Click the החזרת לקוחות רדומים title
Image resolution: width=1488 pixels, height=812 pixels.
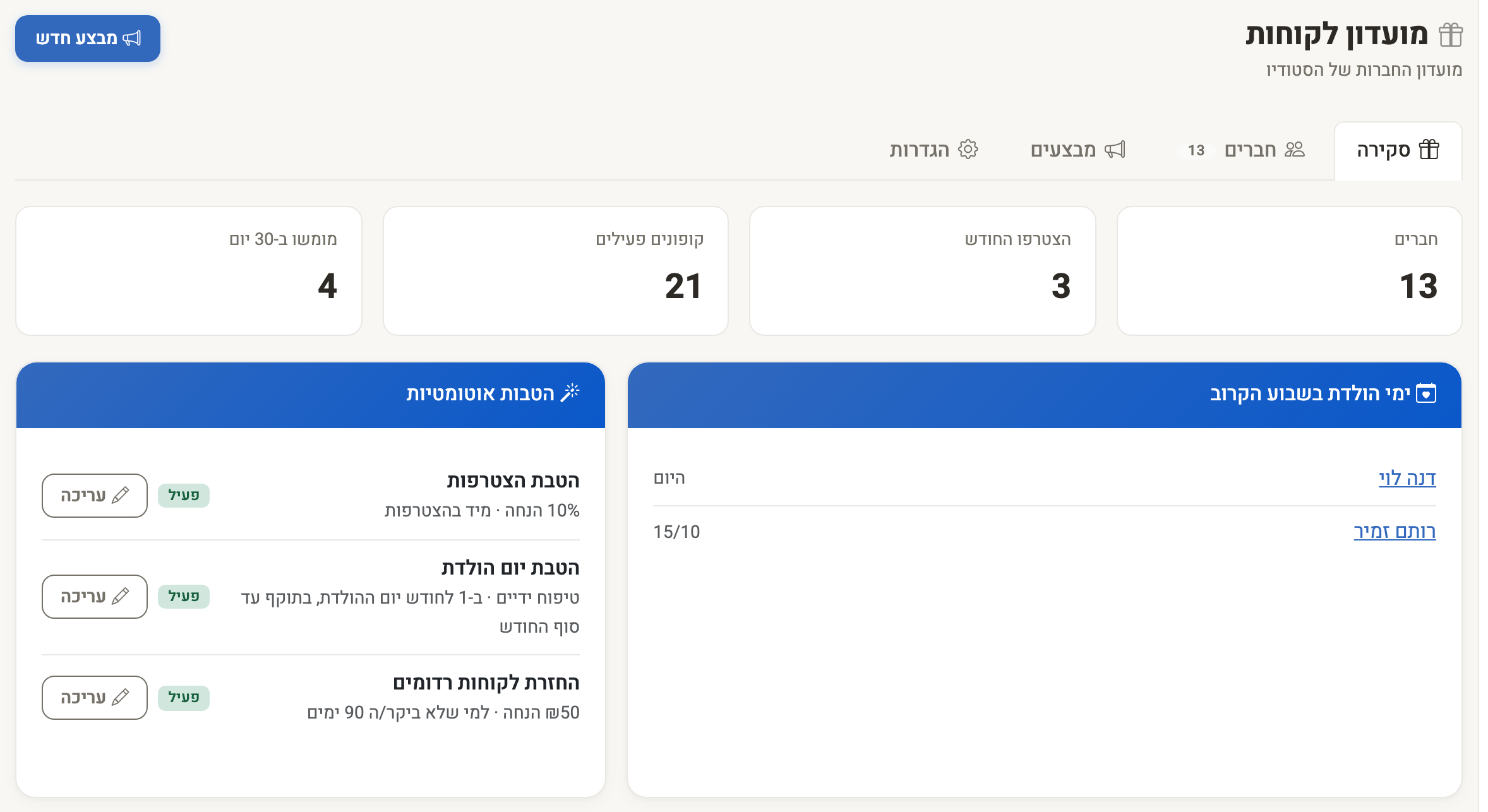486,683
